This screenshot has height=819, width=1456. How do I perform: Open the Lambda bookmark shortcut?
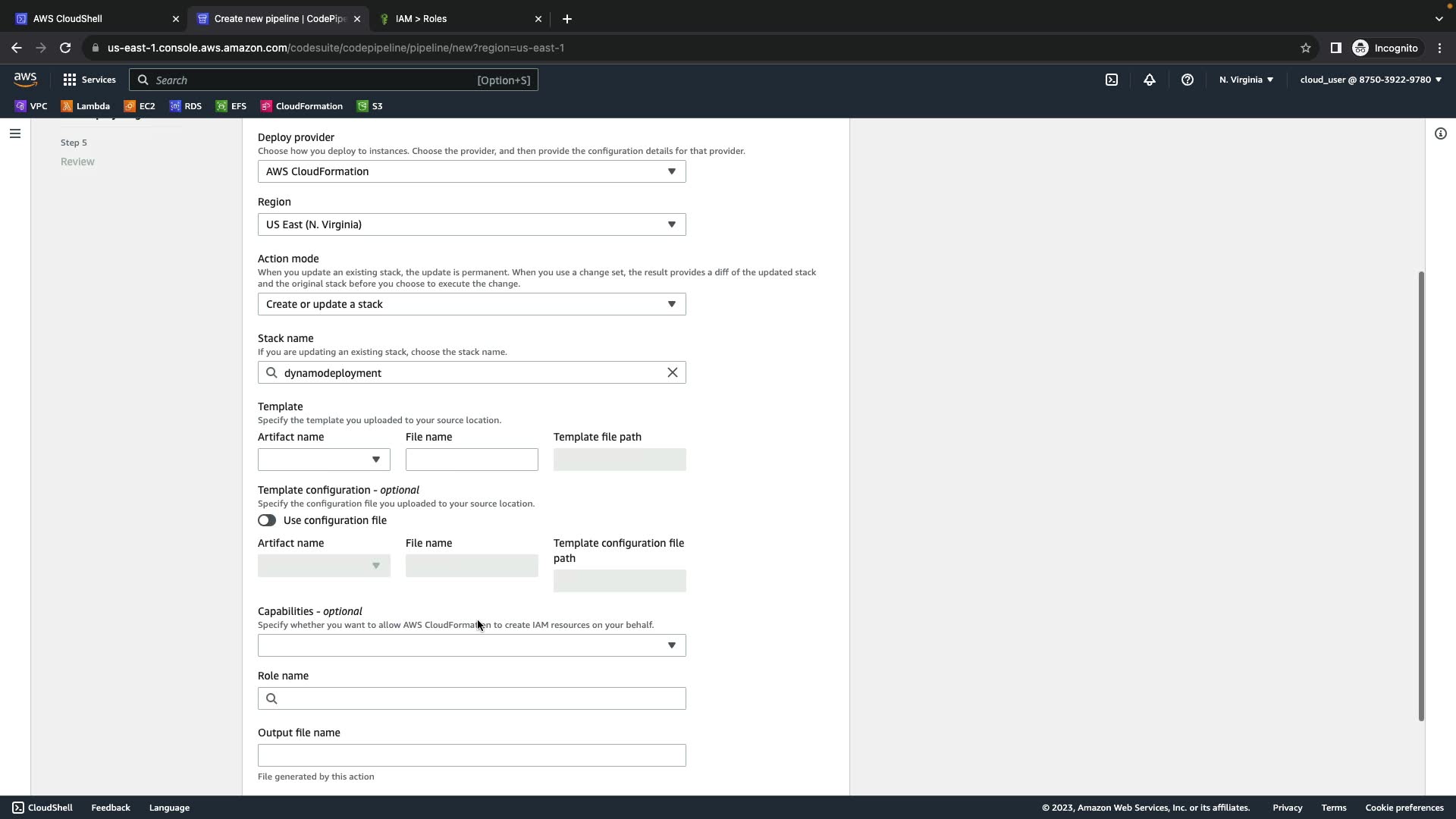click(x=86, y=106)
